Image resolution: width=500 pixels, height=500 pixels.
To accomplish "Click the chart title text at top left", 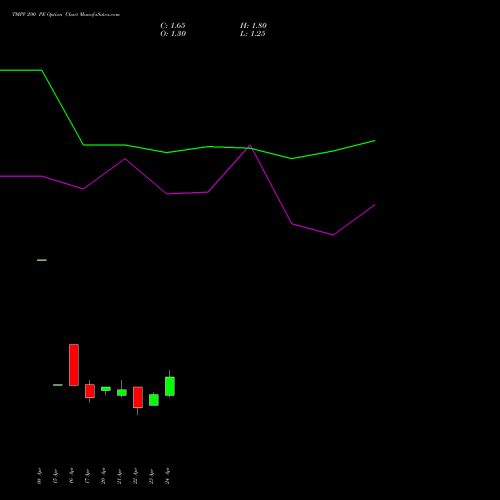I will click(x=66, y=15).
